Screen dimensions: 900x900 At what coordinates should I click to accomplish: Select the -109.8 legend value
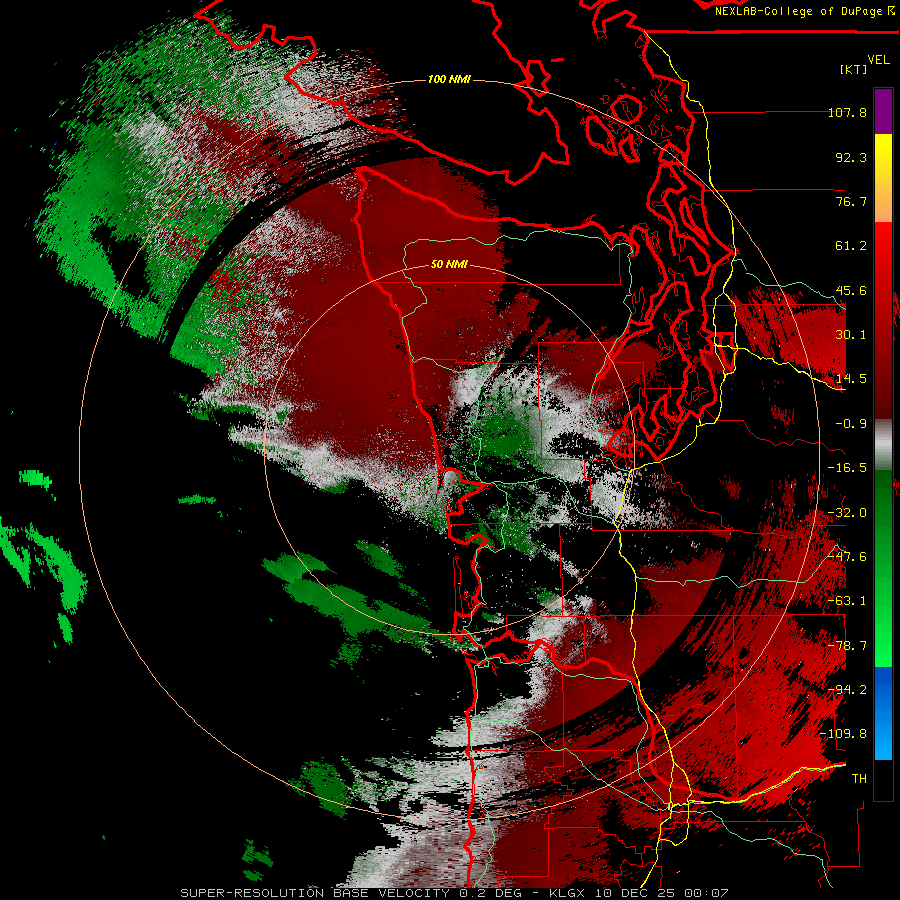point(843,734)
